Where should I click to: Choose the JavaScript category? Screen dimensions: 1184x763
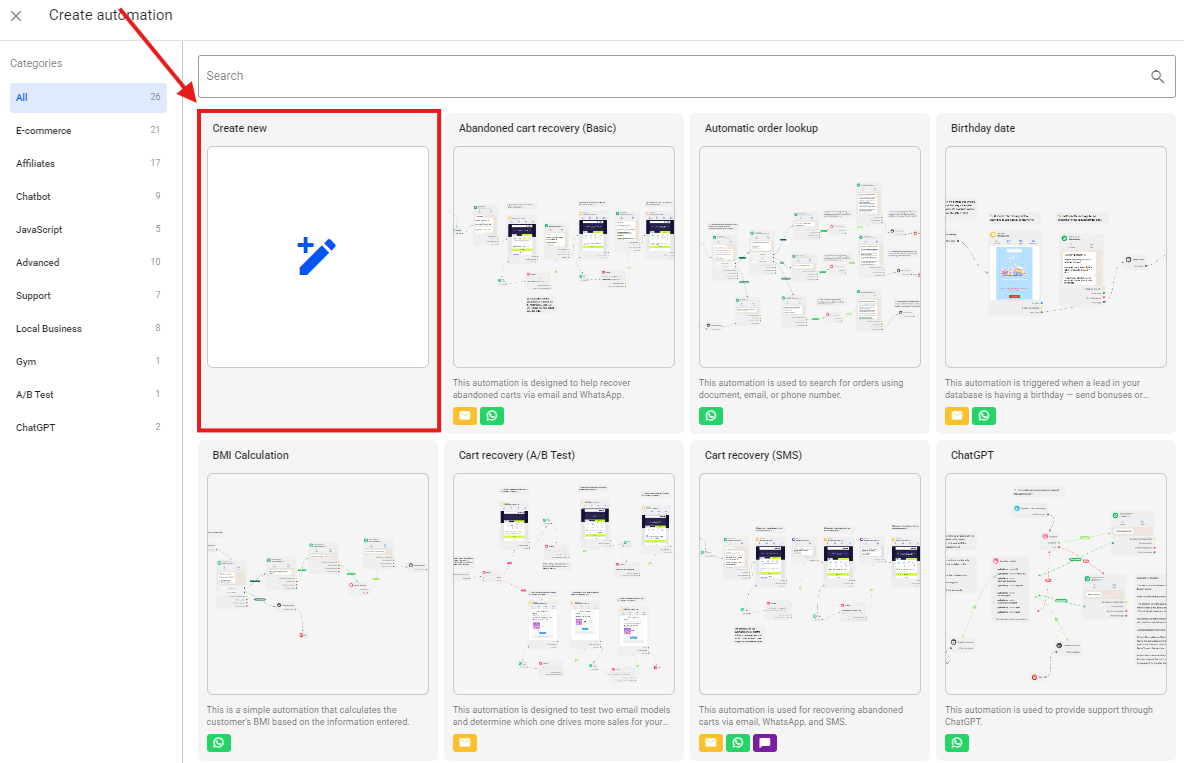coord(88,230)
